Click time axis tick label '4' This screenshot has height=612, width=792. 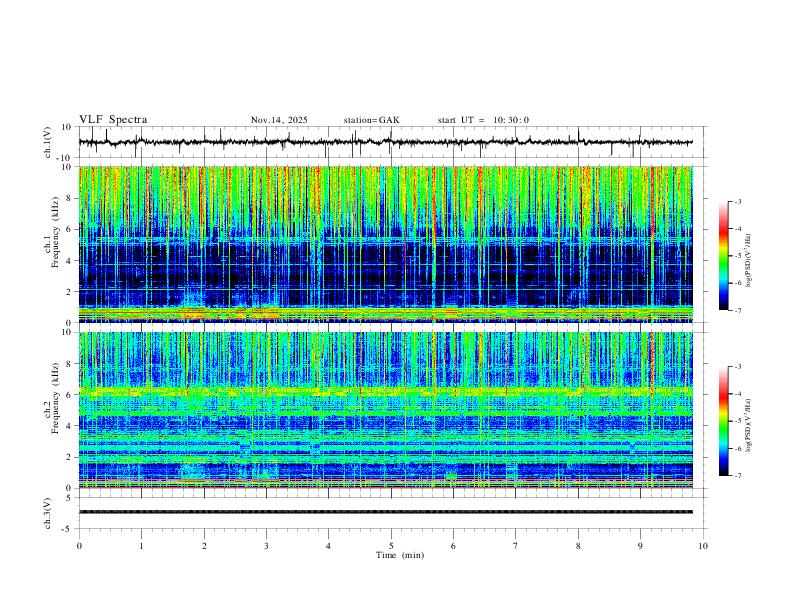[328, 546]
